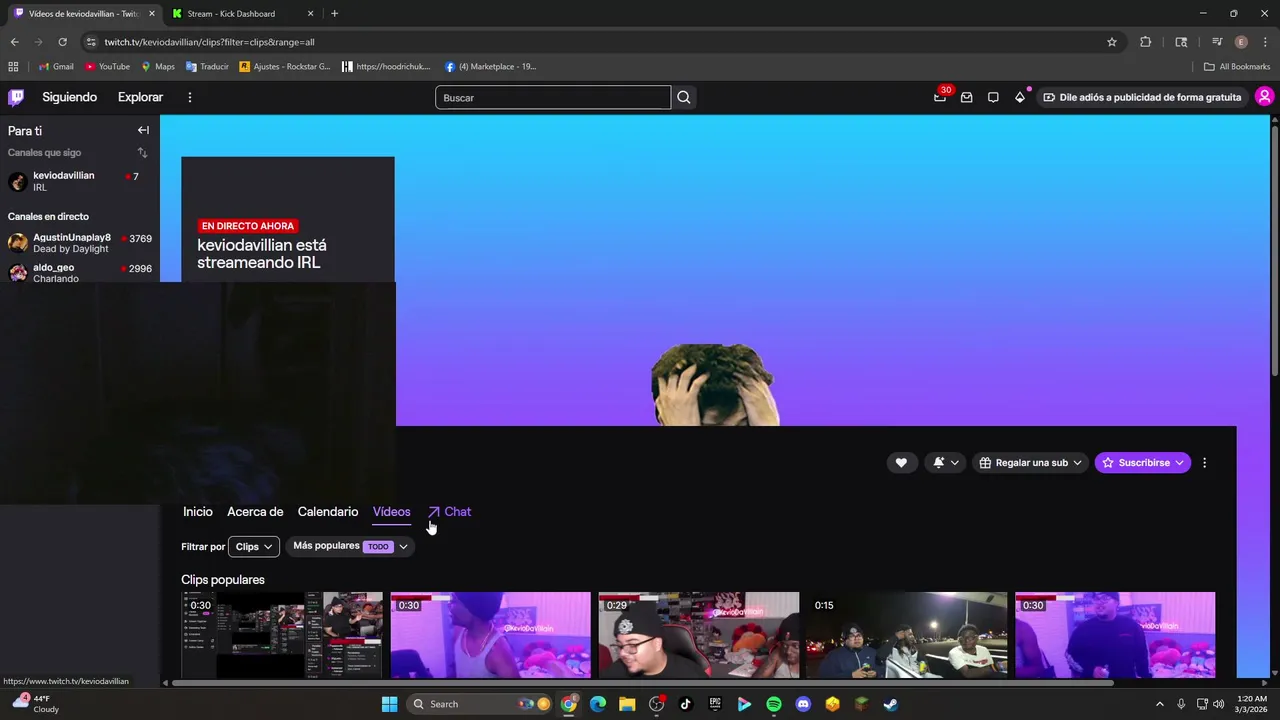Click the horizontal scrollbar below clips
Screen dimensions: 1280x720
tap(643, 683)
